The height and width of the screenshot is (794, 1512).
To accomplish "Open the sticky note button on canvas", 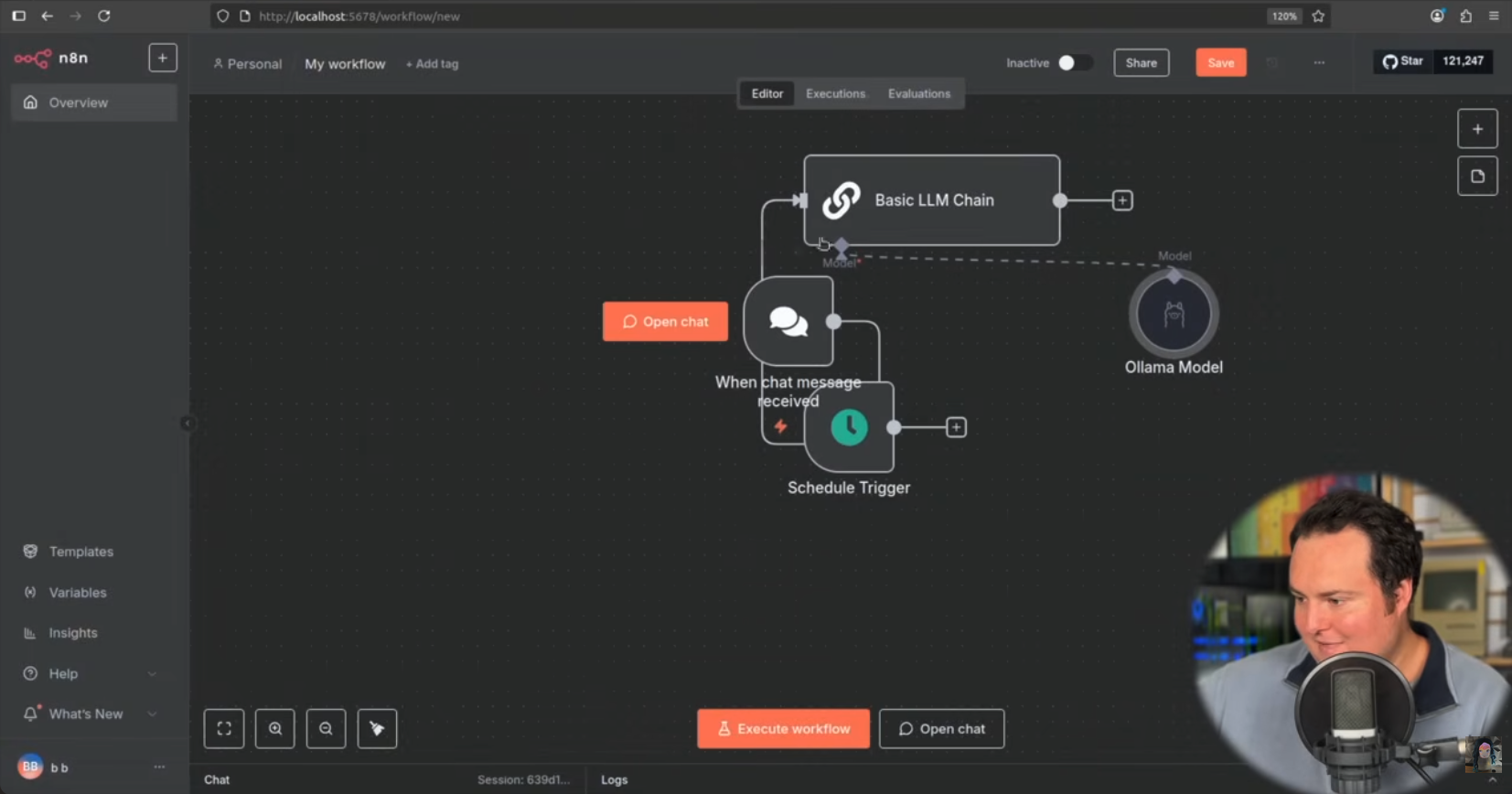I will [x=1477, y=177].
